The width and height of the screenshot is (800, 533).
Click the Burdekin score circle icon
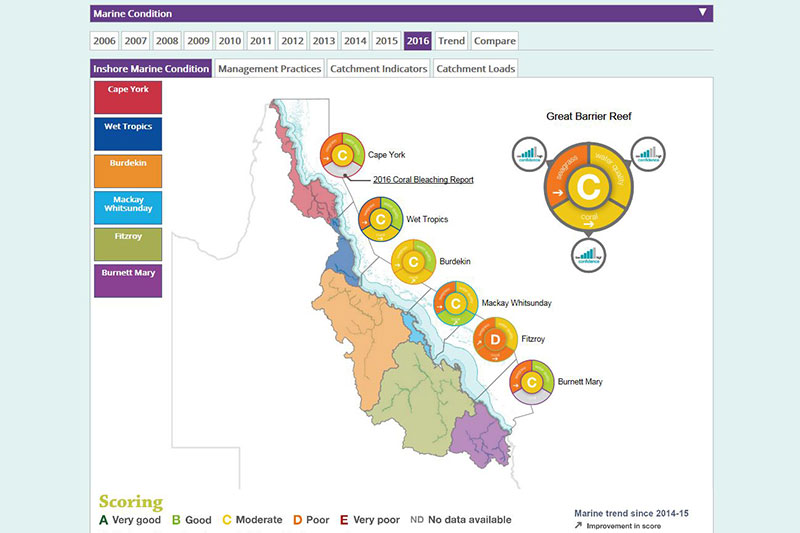click(413, 262)
